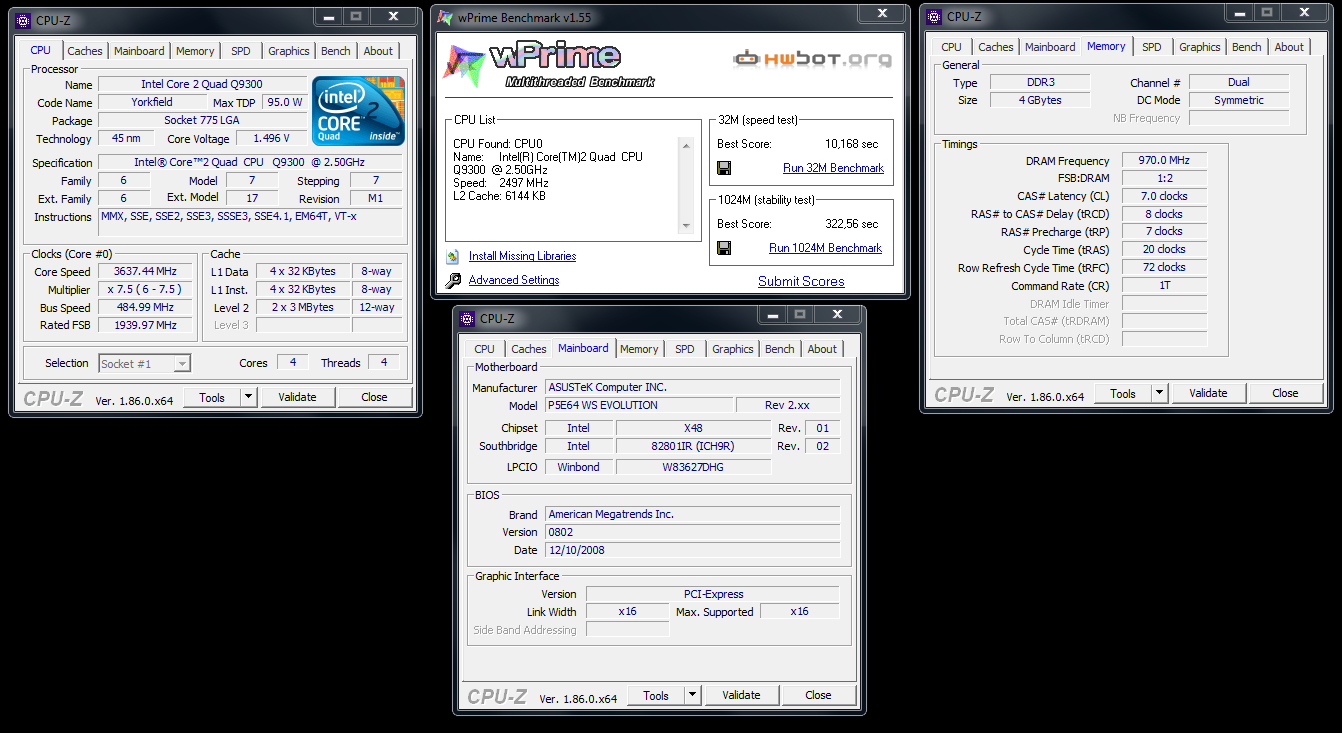Click the floppy save icon beside Run 32M Benchmark
The height and width of the screenshot is (733, 1342).
click(725, 168)
